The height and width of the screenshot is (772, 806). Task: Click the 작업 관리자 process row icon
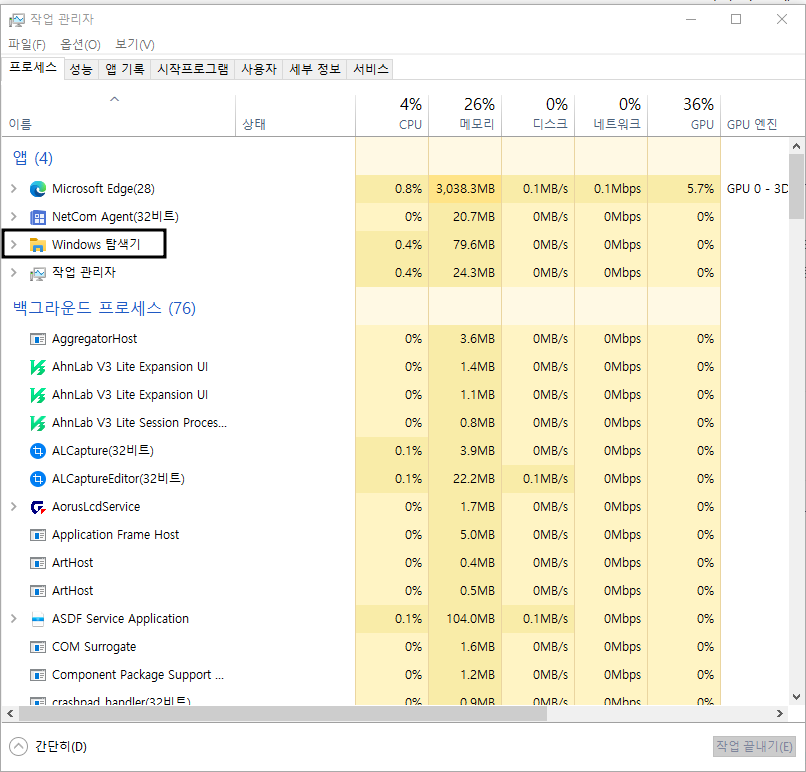point(38,273)
